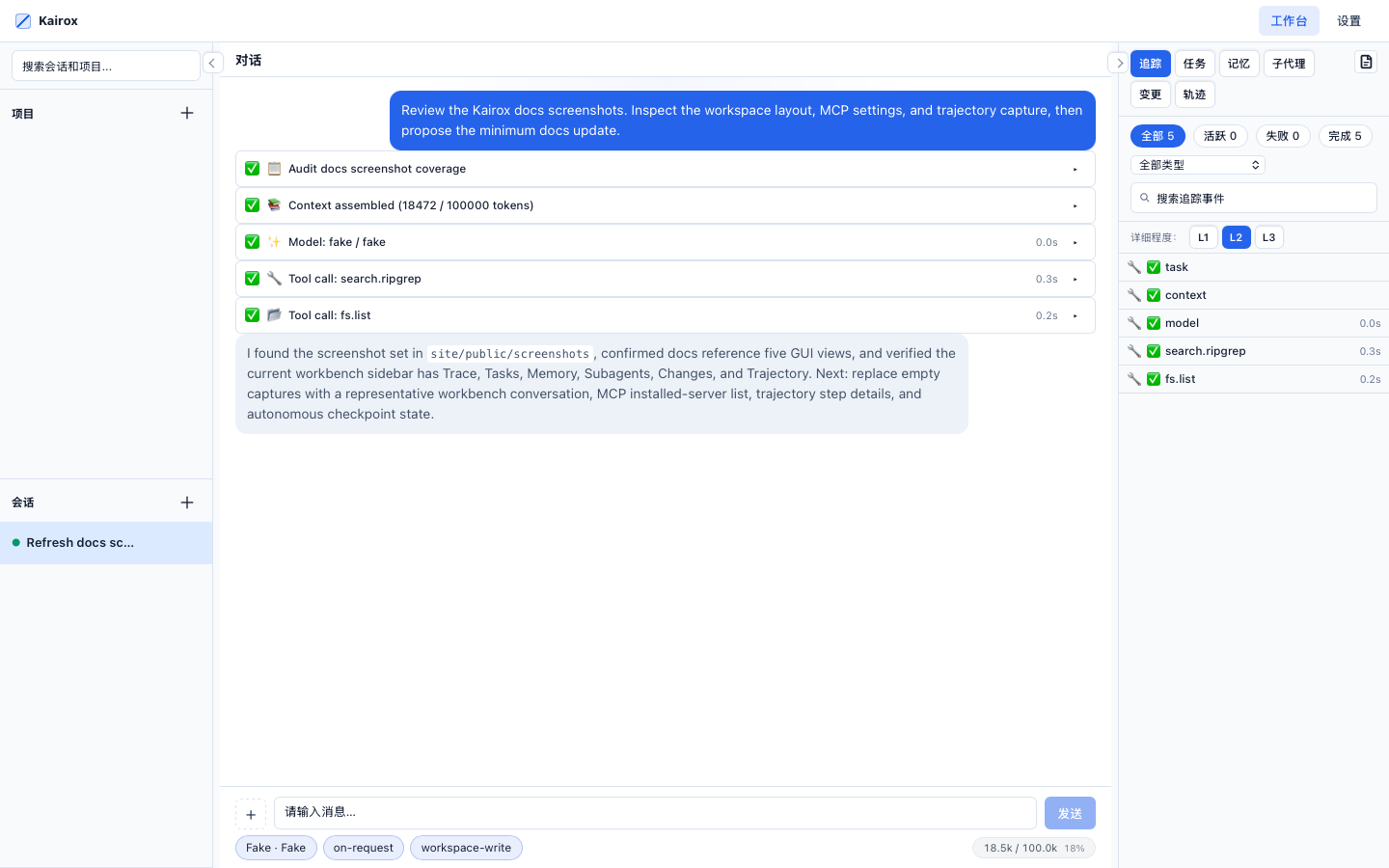Click the wrench icon on search.ripgrep tool call
Image resolution: width=1389 pixels, height=868 pixels.
click(x=274, y=279)
